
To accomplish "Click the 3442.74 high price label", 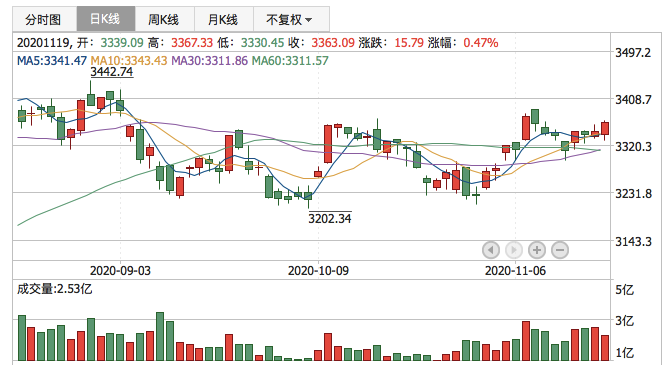I will pos(112,72).
